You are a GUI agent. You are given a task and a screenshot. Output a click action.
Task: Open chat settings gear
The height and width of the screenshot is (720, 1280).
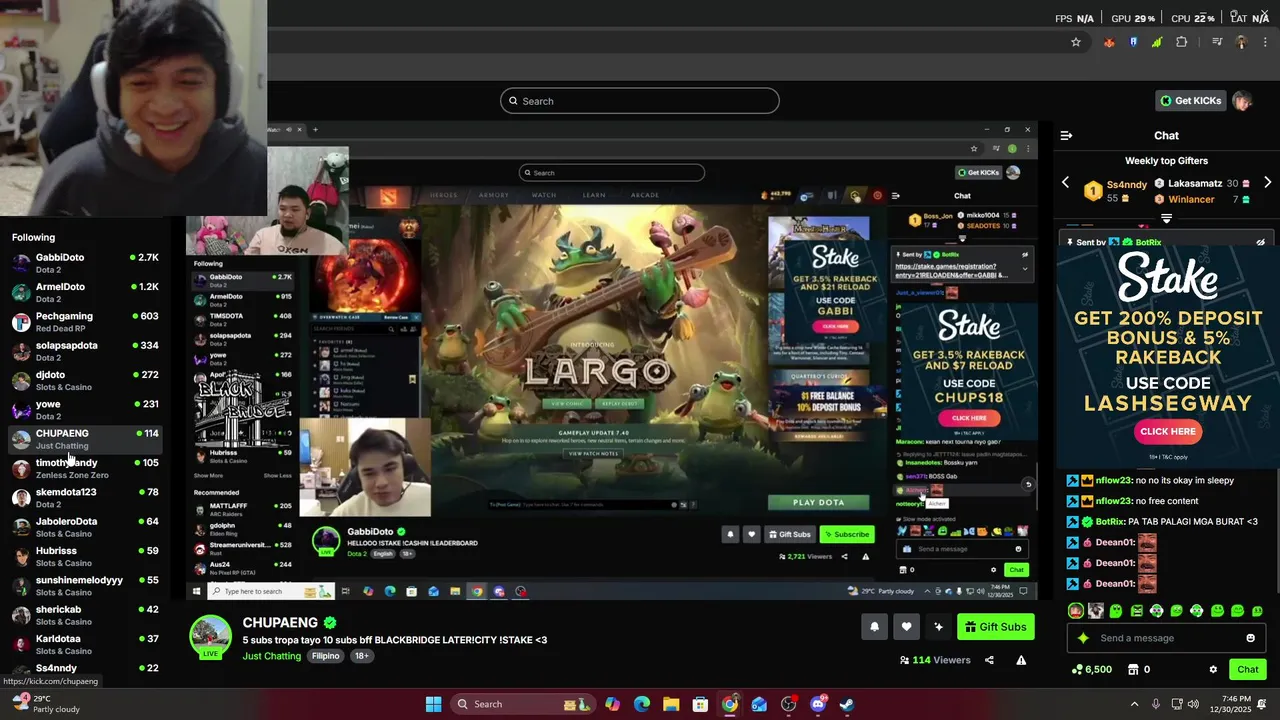tap(1213, 670)
